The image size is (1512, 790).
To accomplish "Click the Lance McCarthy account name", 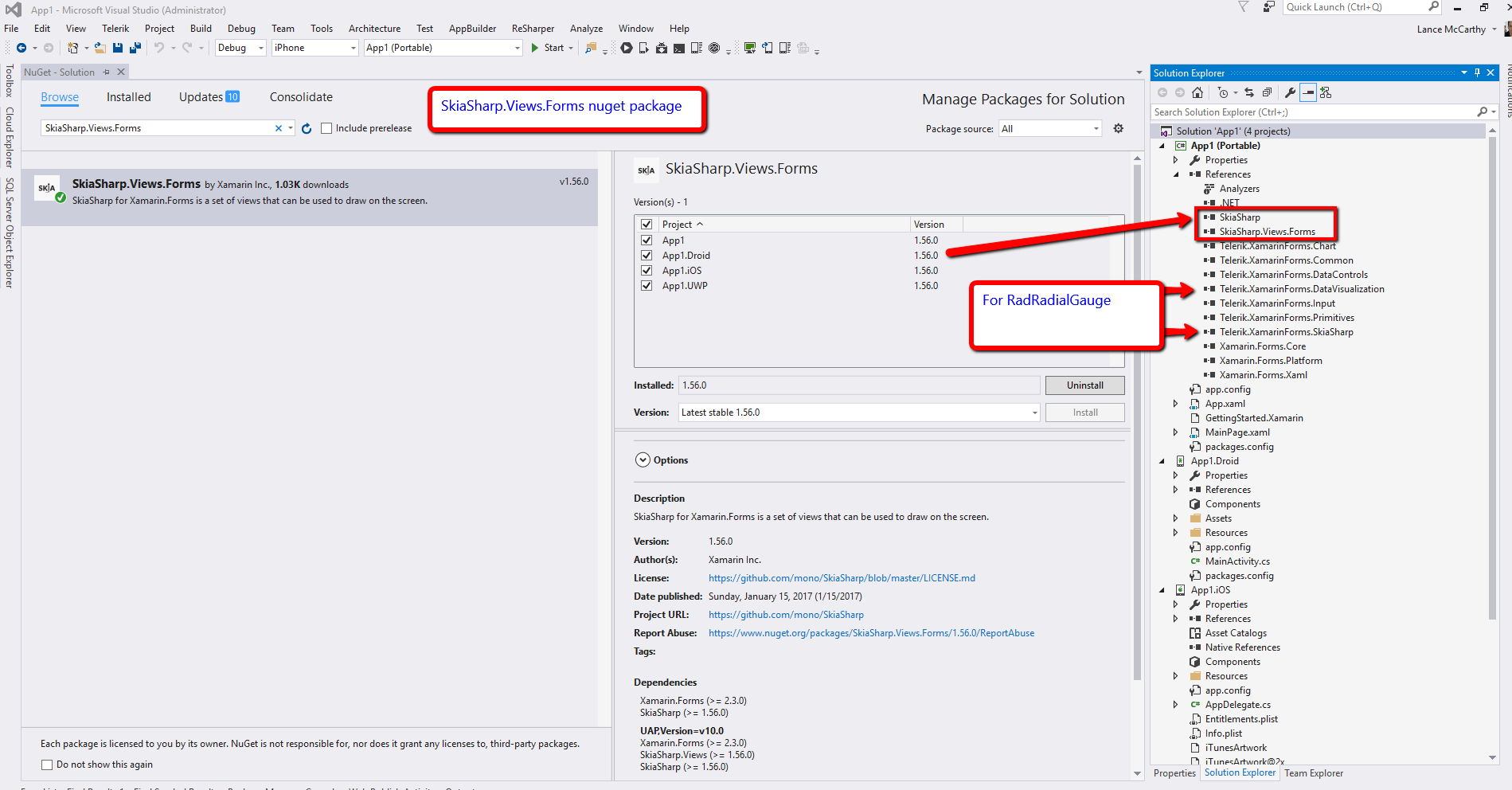I will [x=1451, y=29].
